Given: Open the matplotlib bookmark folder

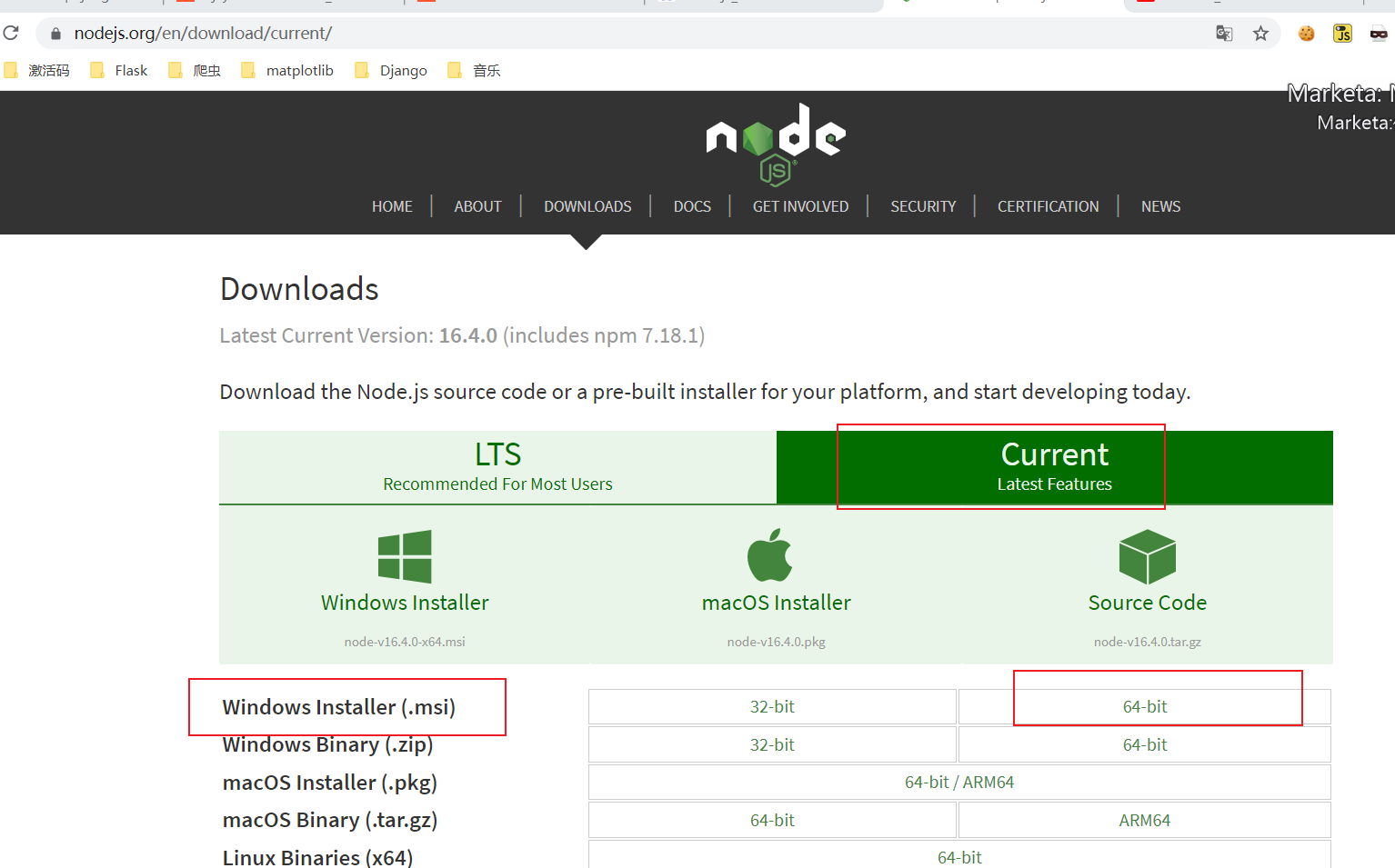Looking at the screenshot, I should [287, 70].
